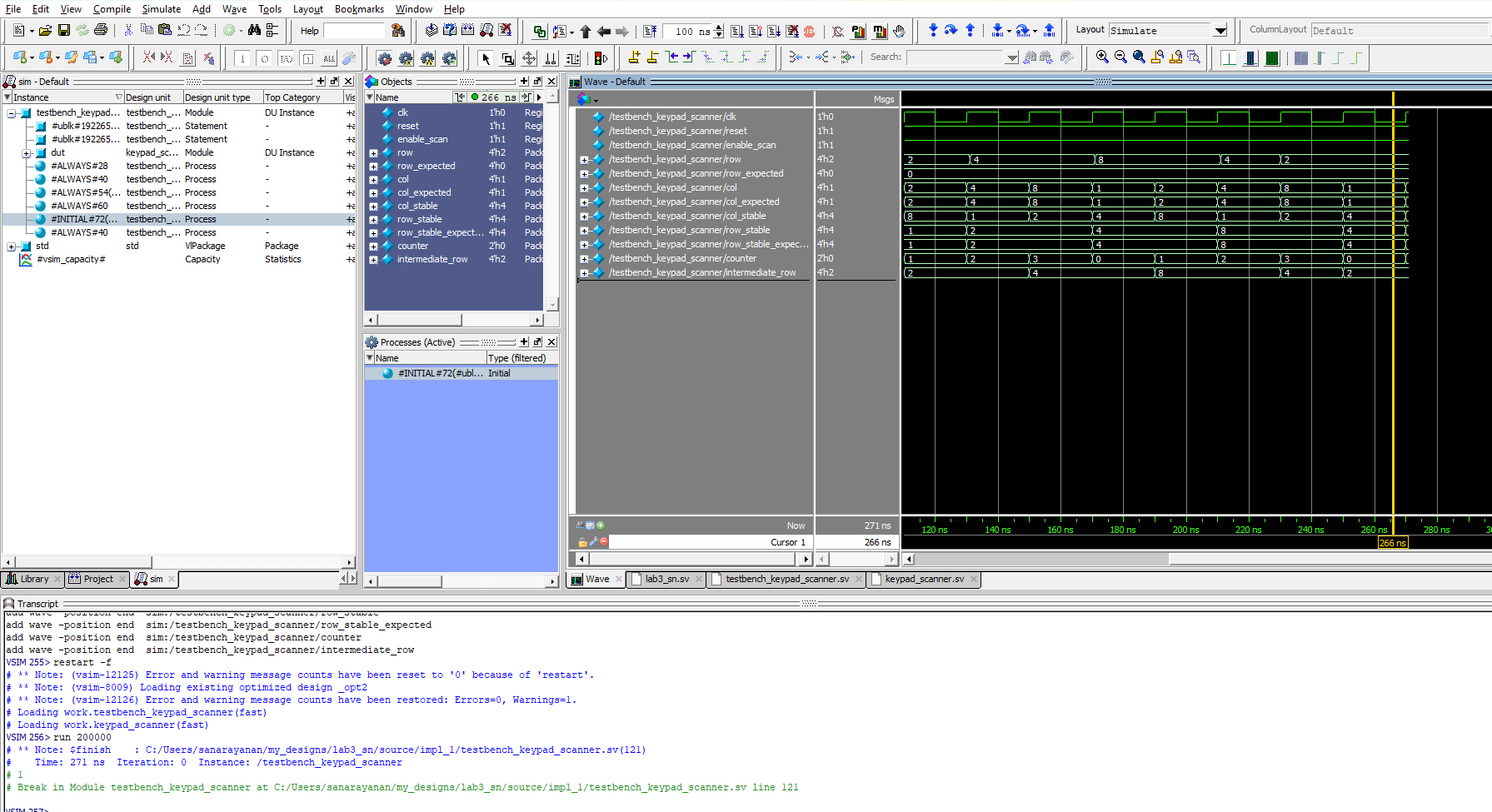
Task: Click the binoculars Find icon
Action: click(x=254, y=31)
